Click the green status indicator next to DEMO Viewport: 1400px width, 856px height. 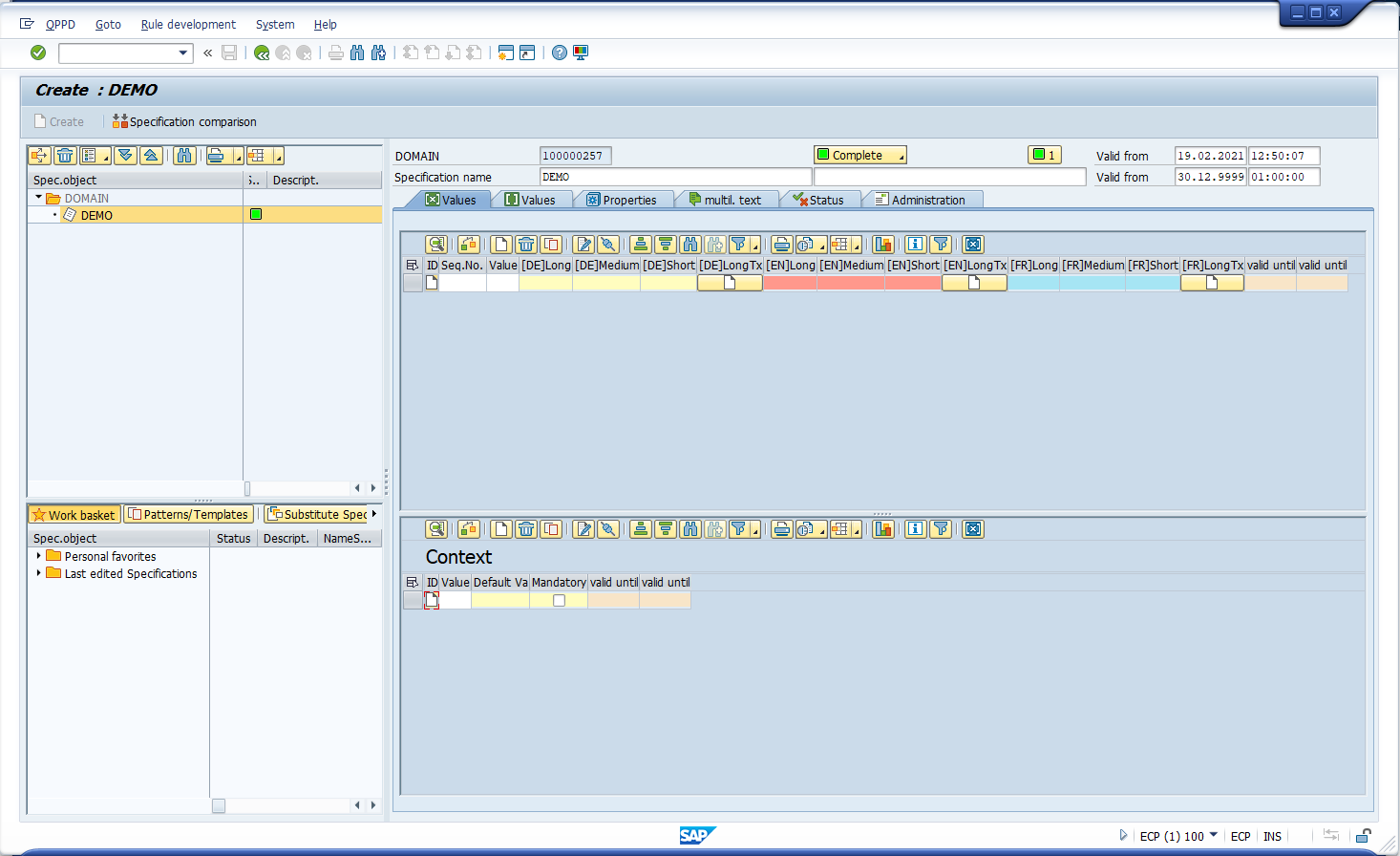(254, 214)
